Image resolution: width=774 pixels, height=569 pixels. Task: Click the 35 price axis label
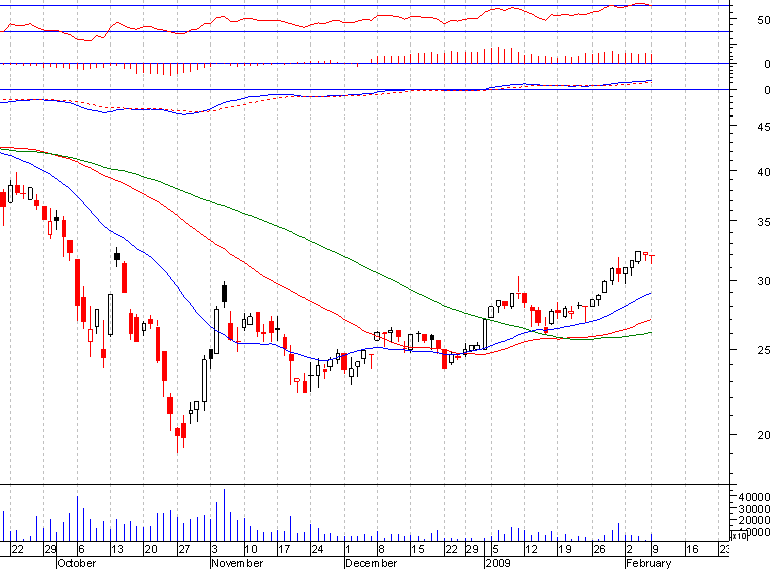(764, 222)
